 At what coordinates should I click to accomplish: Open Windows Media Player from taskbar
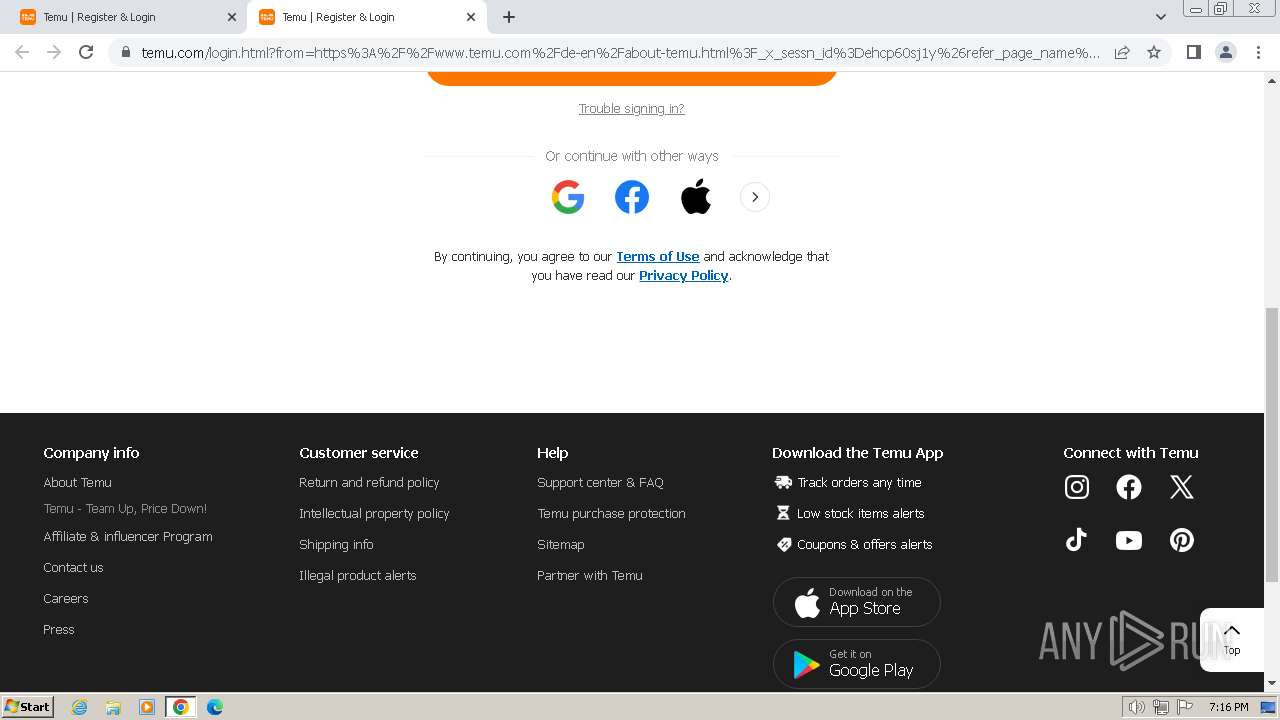[147, 707]
